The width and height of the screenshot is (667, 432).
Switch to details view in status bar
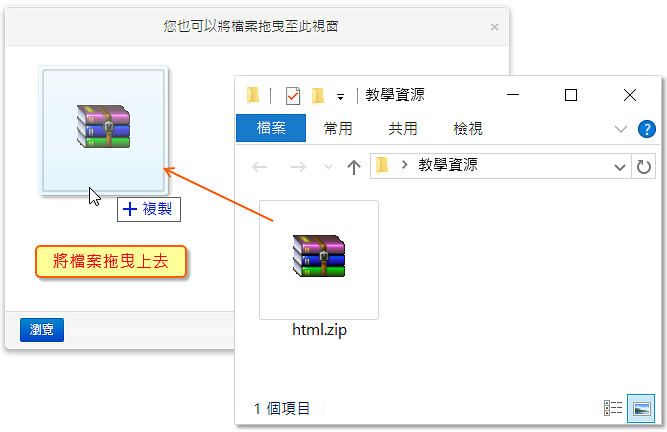pos(613,408)
